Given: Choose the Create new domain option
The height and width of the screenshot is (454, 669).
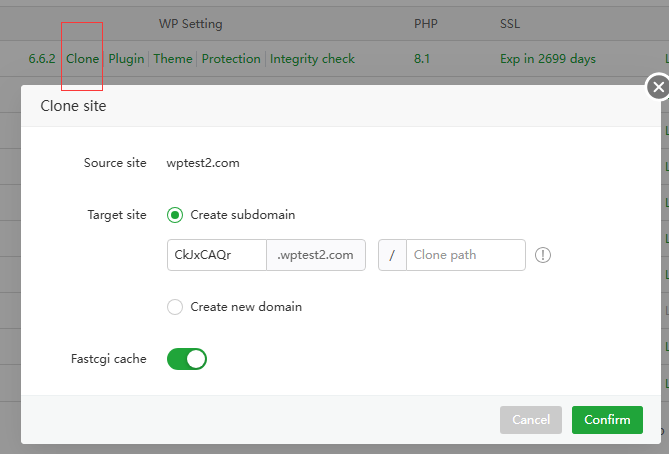Looking at the screenshot, I should pos(175,307).
